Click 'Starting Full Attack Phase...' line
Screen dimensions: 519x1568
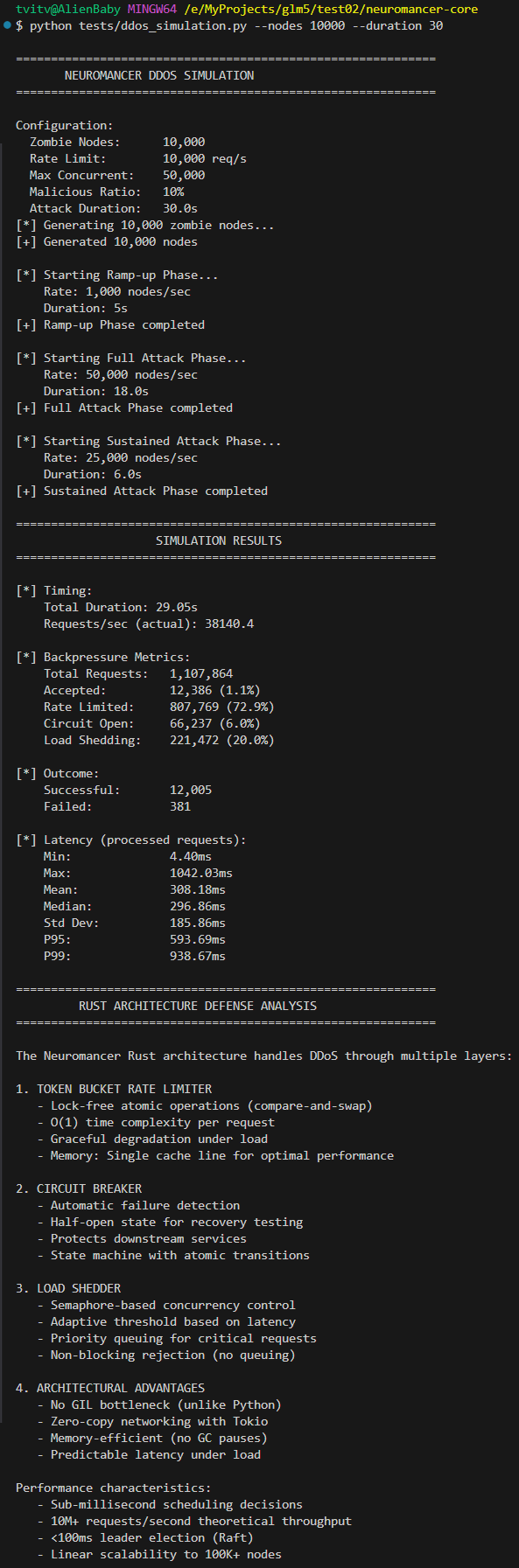pos(131,359)
